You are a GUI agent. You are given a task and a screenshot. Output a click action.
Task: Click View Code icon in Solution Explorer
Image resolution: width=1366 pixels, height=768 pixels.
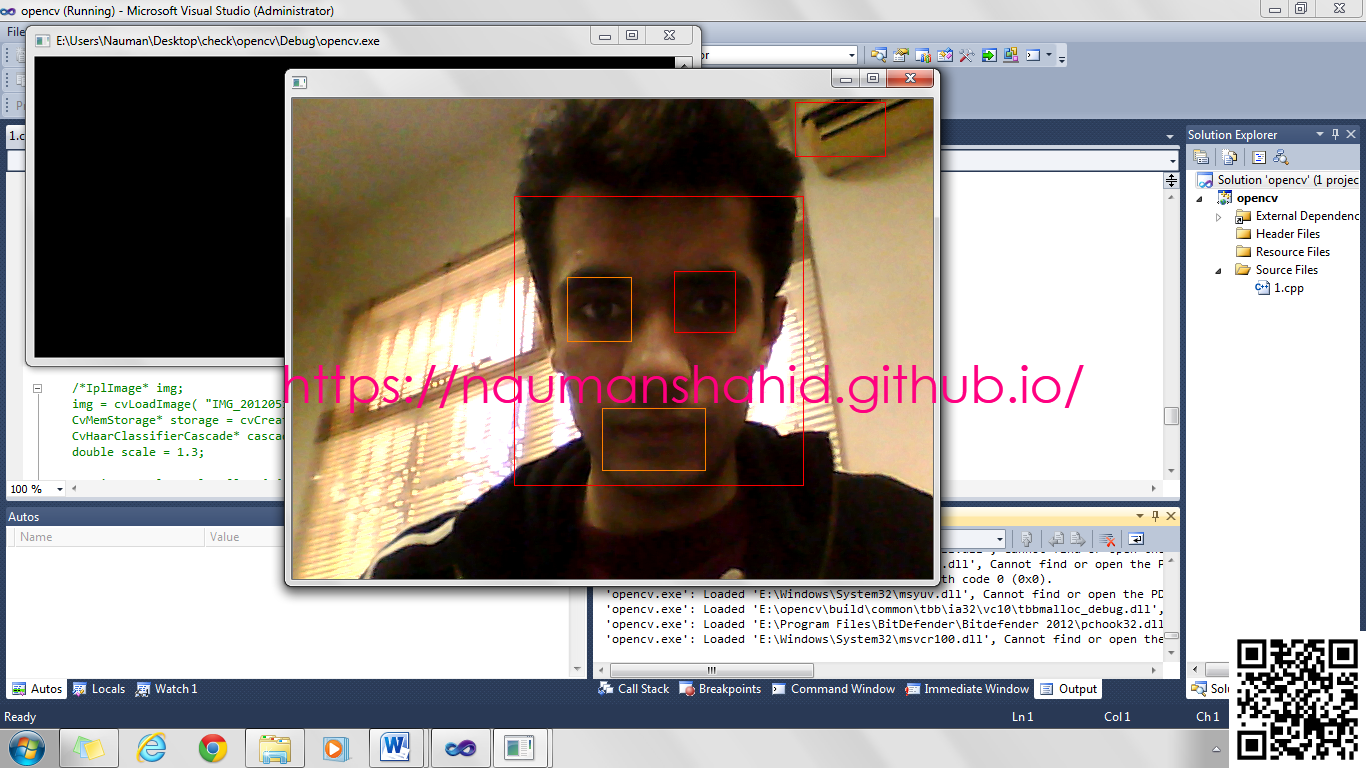1259,157
